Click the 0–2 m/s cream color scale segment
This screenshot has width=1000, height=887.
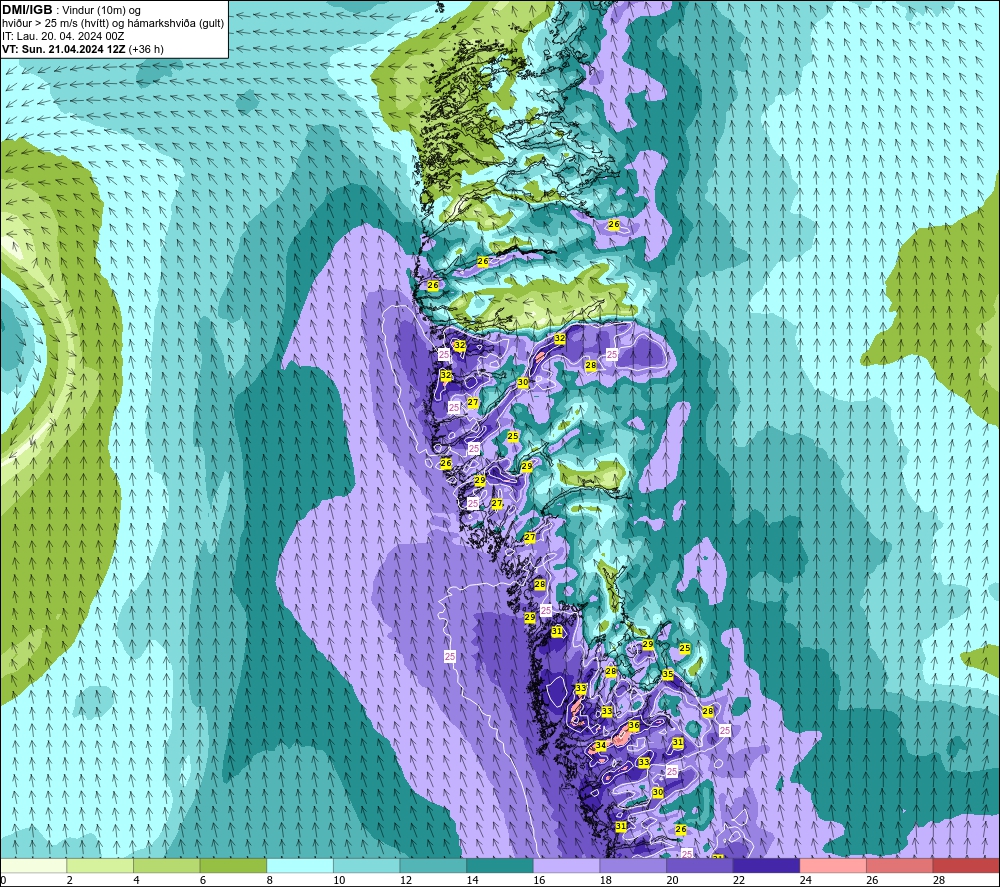(33, 865)
